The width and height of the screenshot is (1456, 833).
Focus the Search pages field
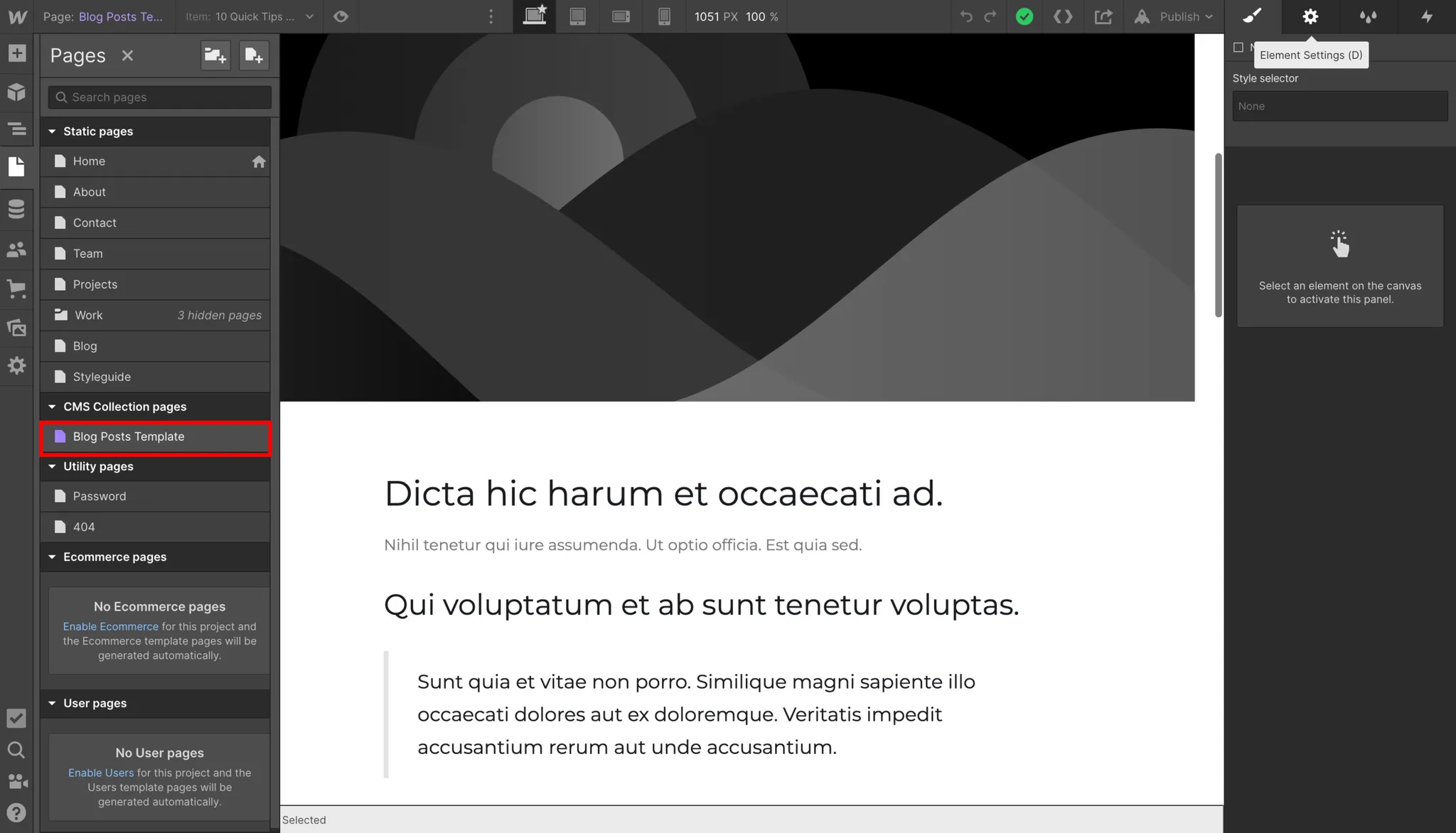coord(160,97)
